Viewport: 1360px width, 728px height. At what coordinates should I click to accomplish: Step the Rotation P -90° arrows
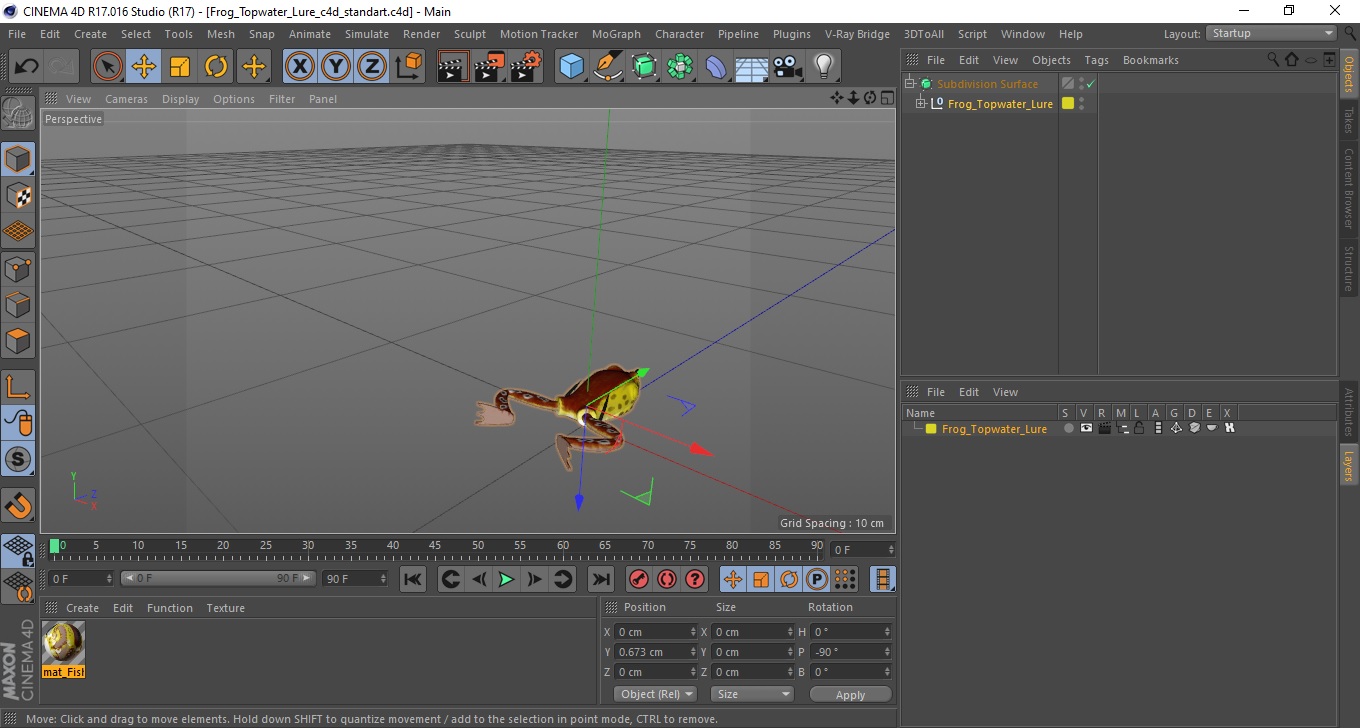pos(886,652)
